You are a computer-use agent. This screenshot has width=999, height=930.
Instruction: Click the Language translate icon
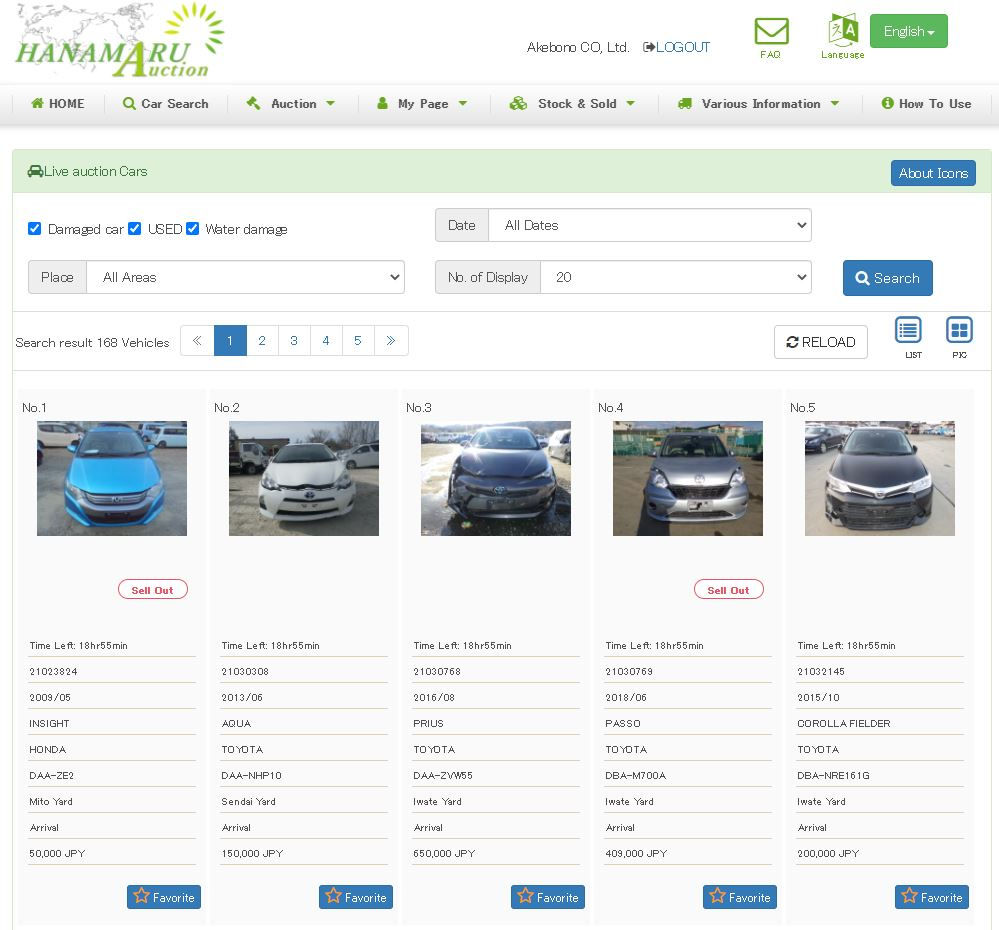click(843, 29)
